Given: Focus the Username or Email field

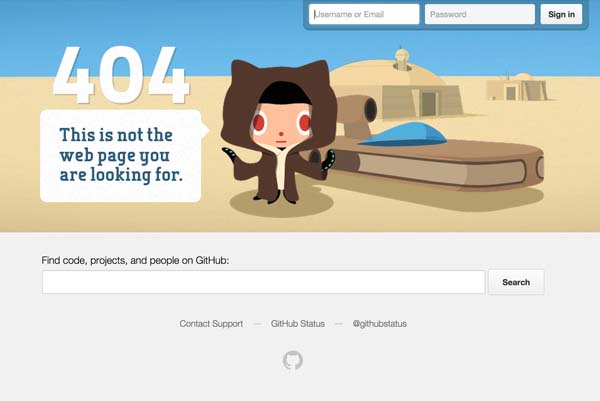Looking at the screenshot, I should [x=364, y=14].
